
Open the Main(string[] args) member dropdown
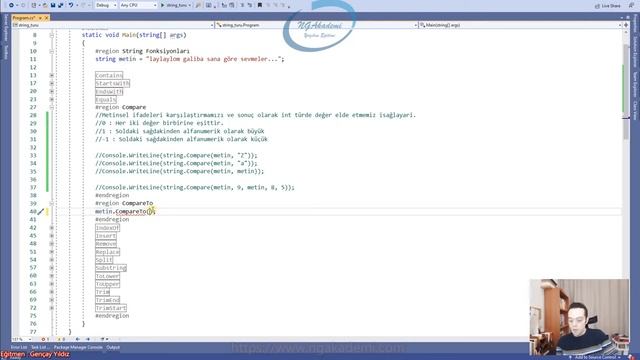tap(520, 25)
